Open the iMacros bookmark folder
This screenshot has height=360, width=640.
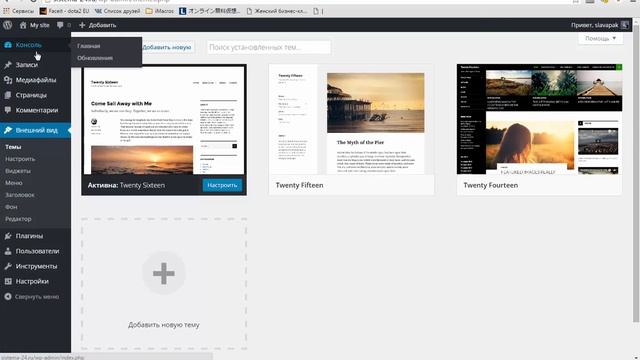[160, 11]
